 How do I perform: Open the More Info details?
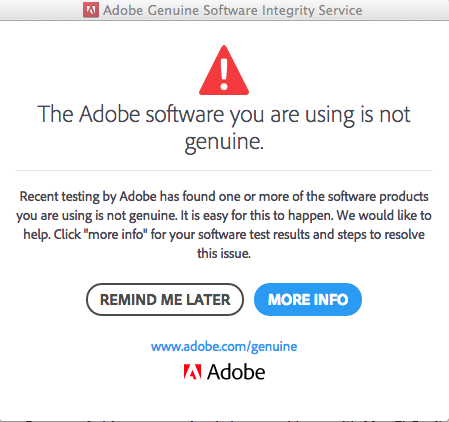point(308,299)
